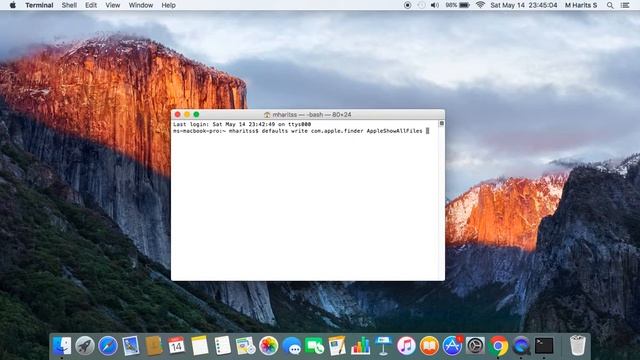Open Calendar showing 14 in Dock
The image size is (640, 360).
tap(176, 346)
